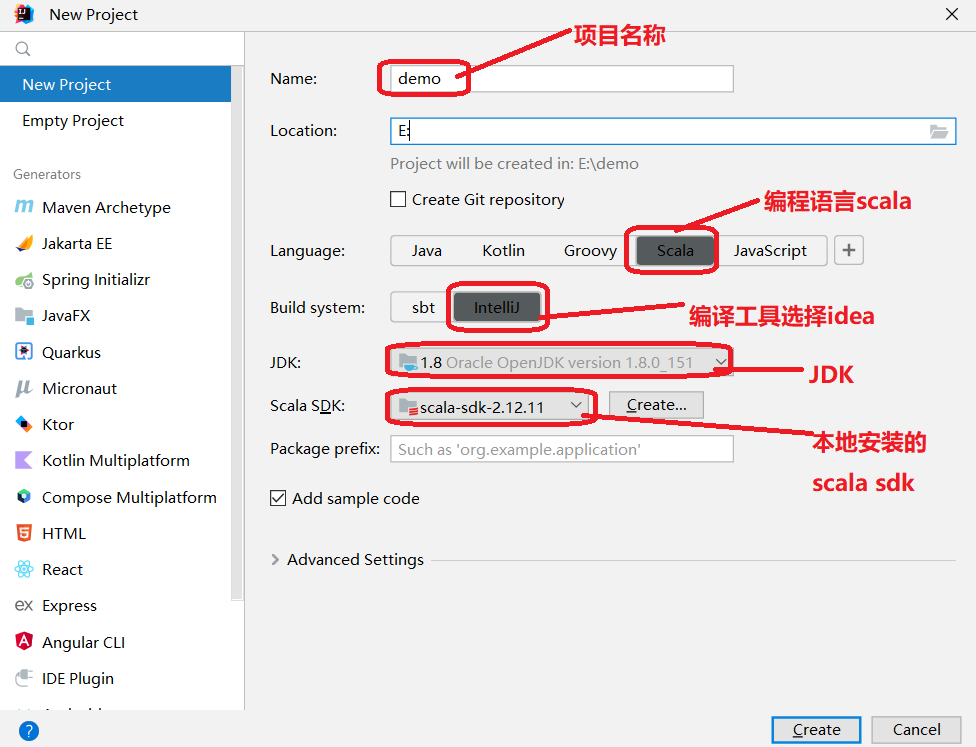Select Empty Project in sidebar
Viewport: 976px width, 747px height.
(x=73, y=120)
